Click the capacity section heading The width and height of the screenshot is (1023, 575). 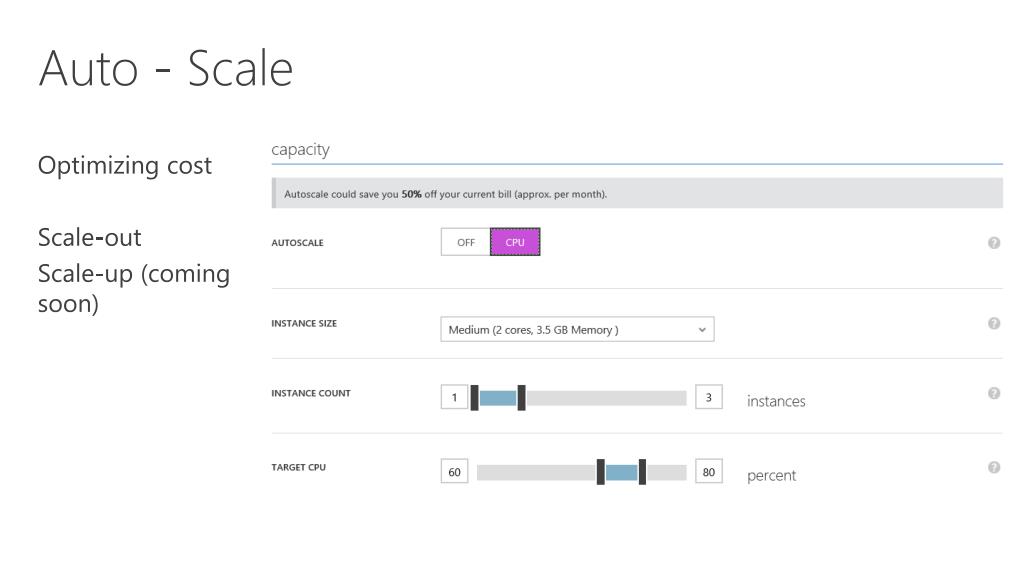300,150
